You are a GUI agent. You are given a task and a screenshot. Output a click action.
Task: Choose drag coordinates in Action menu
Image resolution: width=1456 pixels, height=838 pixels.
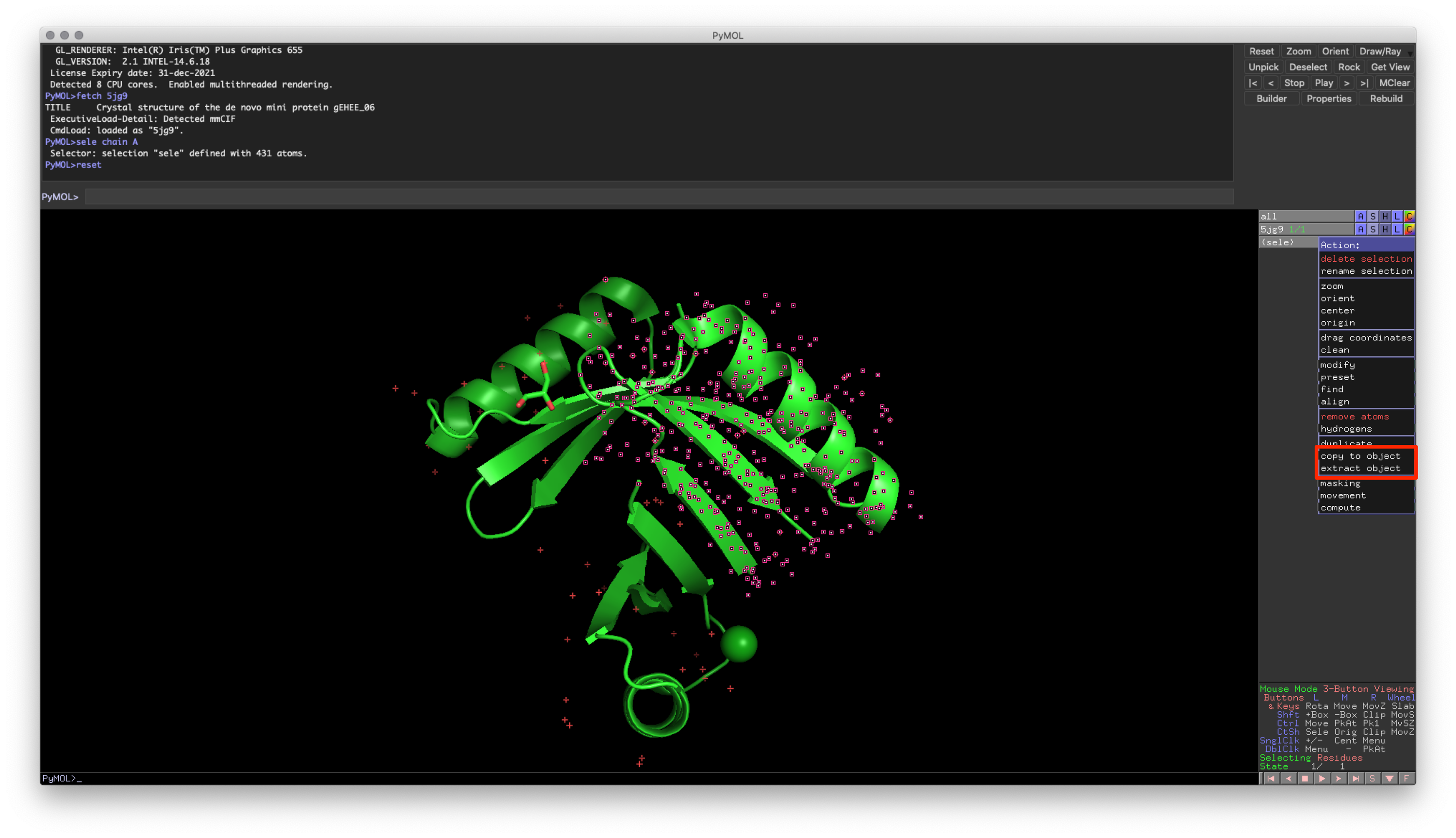point(1366,338)
